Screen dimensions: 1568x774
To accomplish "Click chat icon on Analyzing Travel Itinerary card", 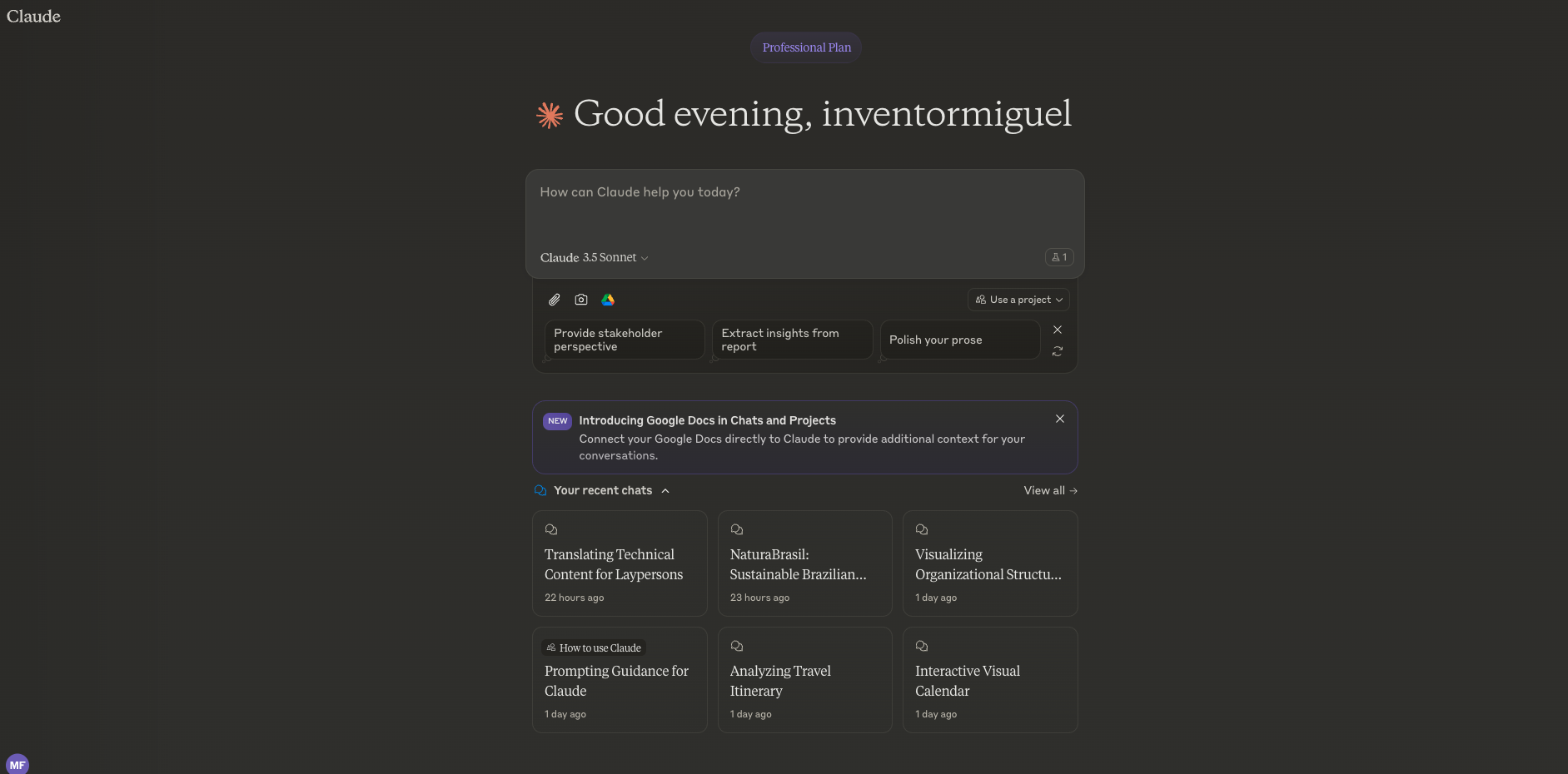I will point(737,646).
